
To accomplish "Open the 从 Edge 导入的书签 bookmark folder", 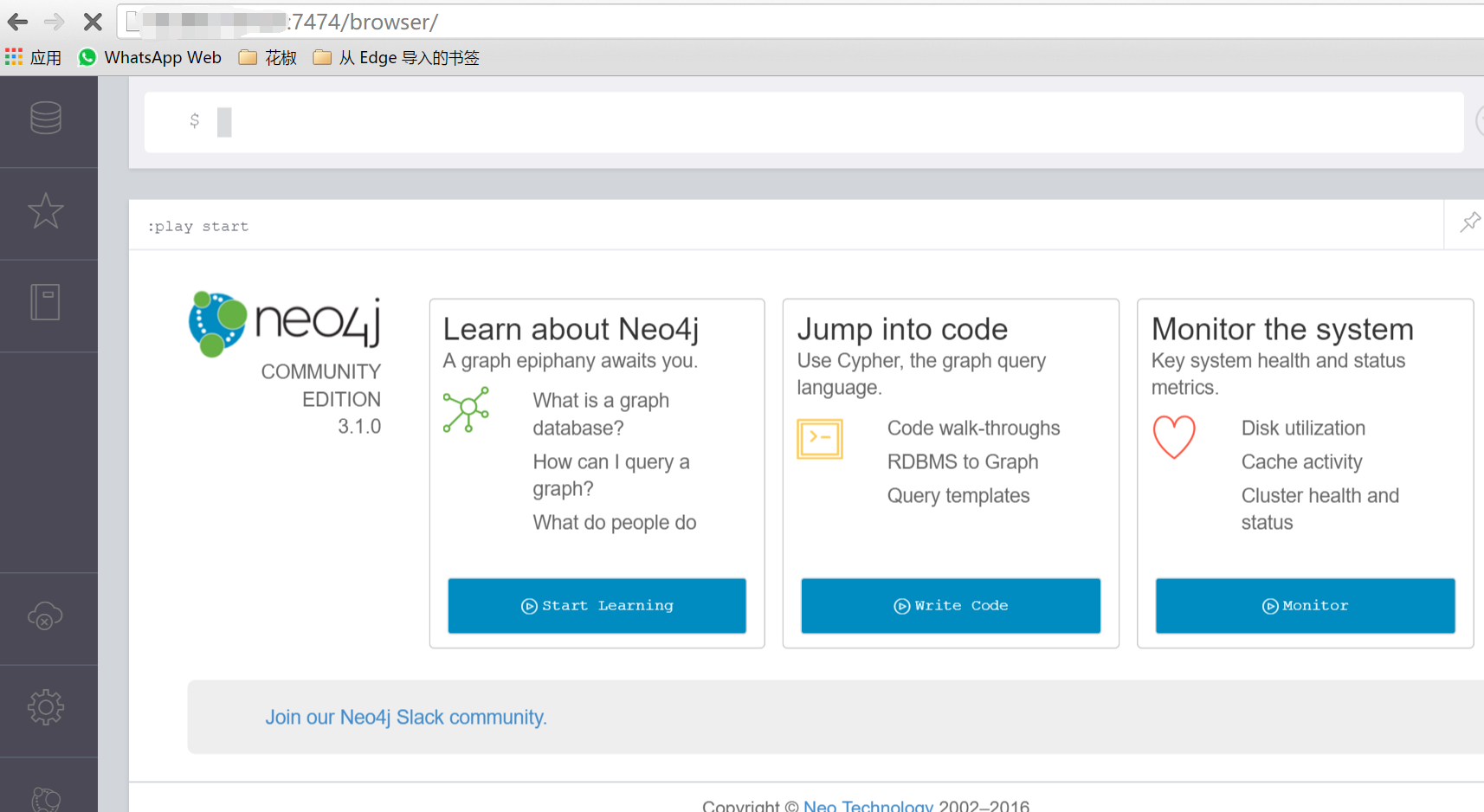I will tap(397, 57).
